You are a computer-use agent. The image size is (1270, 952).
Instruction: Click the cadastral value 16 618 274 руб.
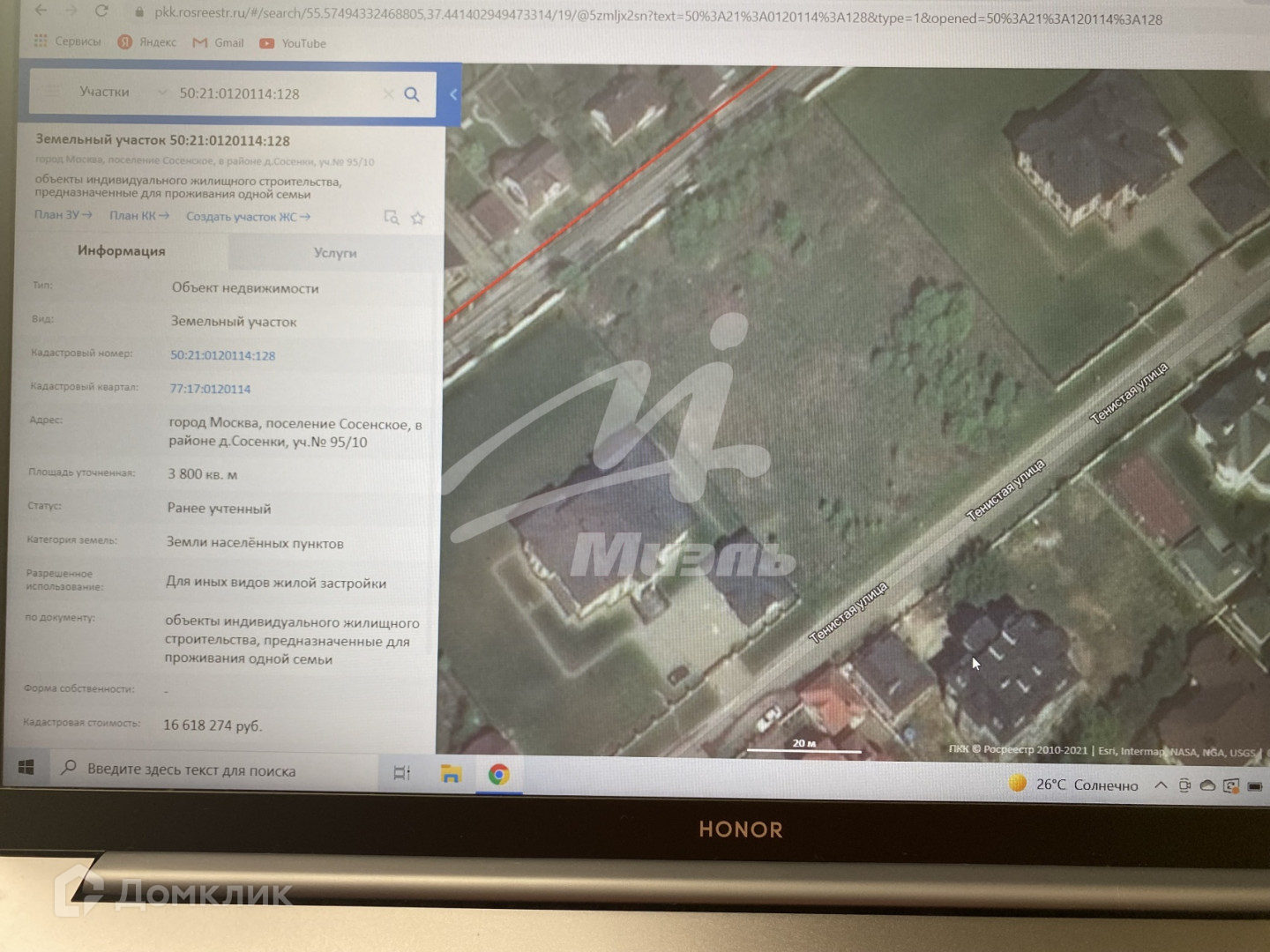tap(213, 725)
